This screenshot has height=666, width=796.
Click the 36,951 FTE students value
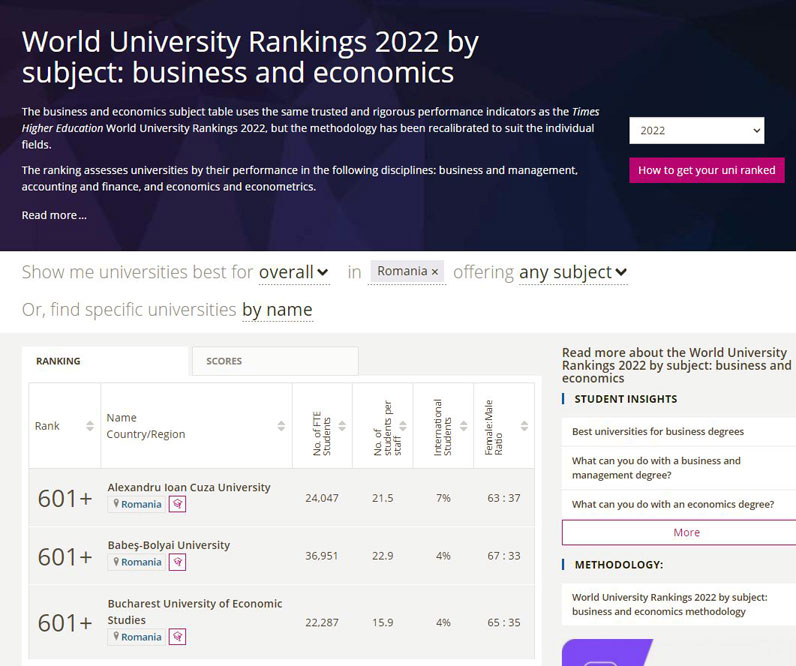coord(321,556)
